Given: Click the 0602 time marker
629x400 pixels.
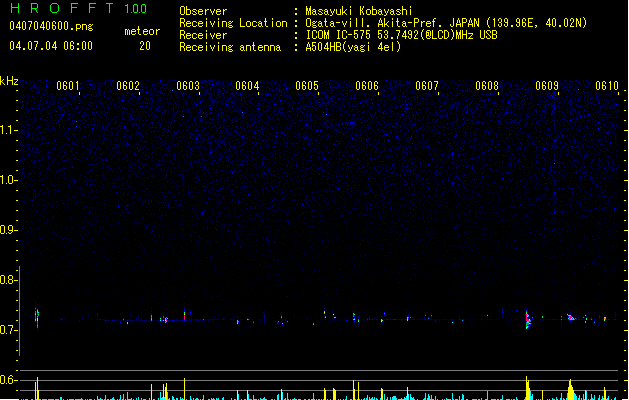Looking at the screenshot, I should pos(128,86).
